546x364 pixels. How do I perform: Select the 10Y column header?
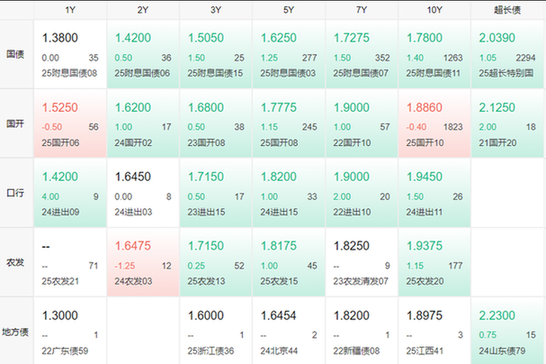[434, 10]
